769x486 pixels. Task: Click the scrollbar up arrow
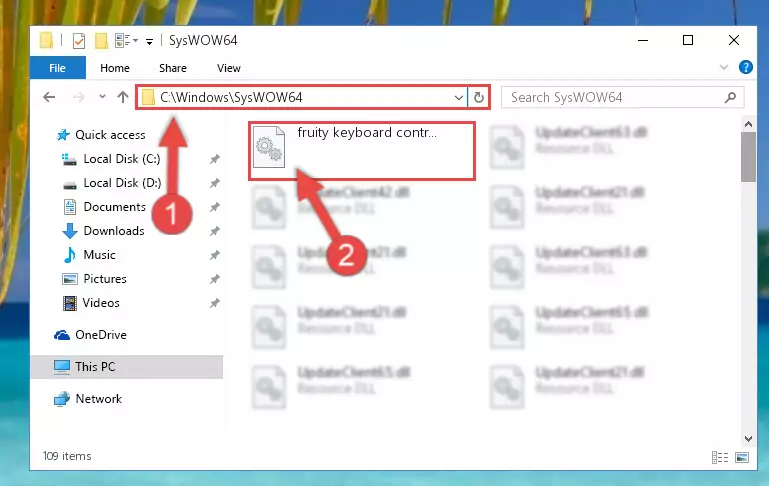(748, 125)
